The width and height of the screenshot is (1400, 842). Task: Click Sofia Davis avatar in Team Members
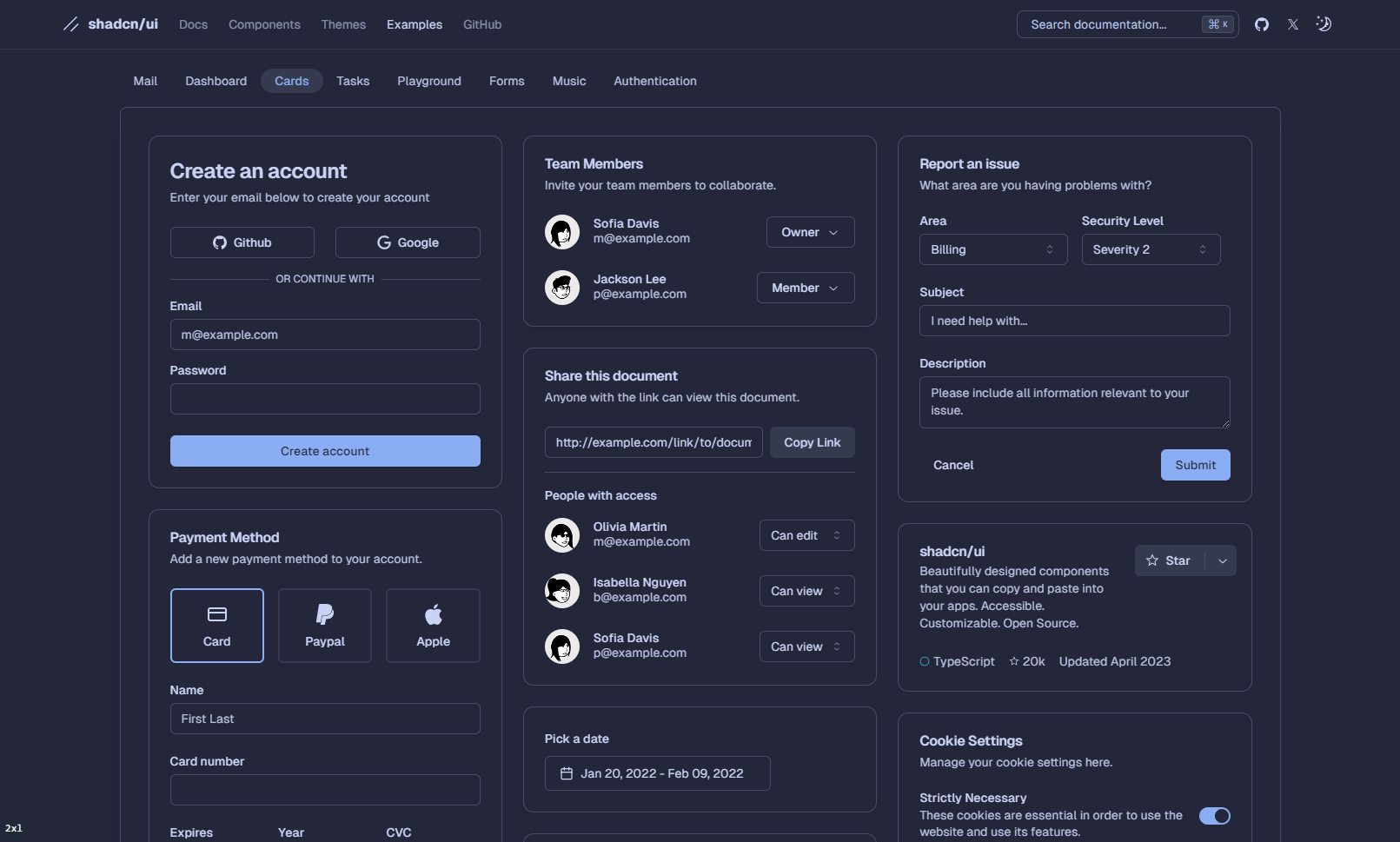[x=562, y=232]
